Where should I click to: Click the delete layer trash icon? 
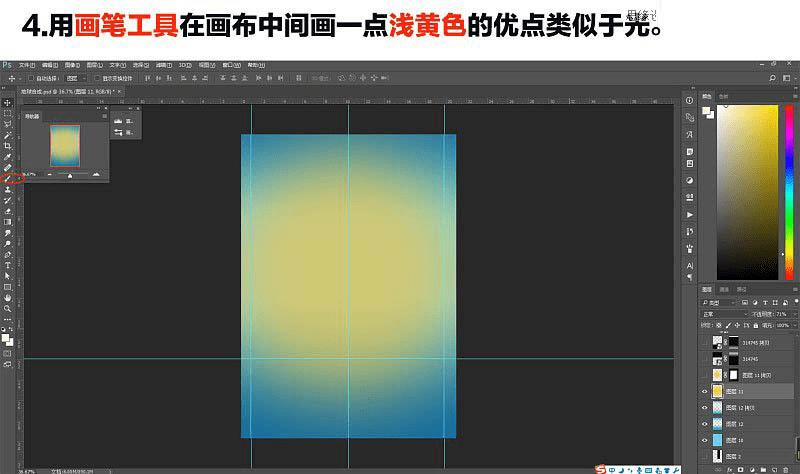[786, 469]
